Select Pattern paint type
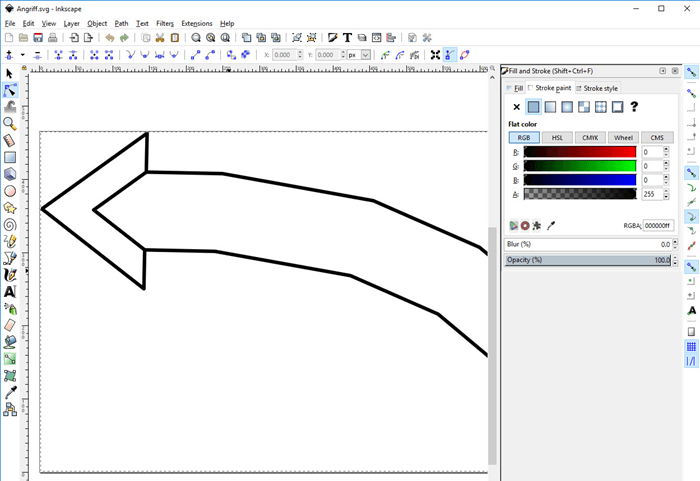 click(x=584, y=107)
